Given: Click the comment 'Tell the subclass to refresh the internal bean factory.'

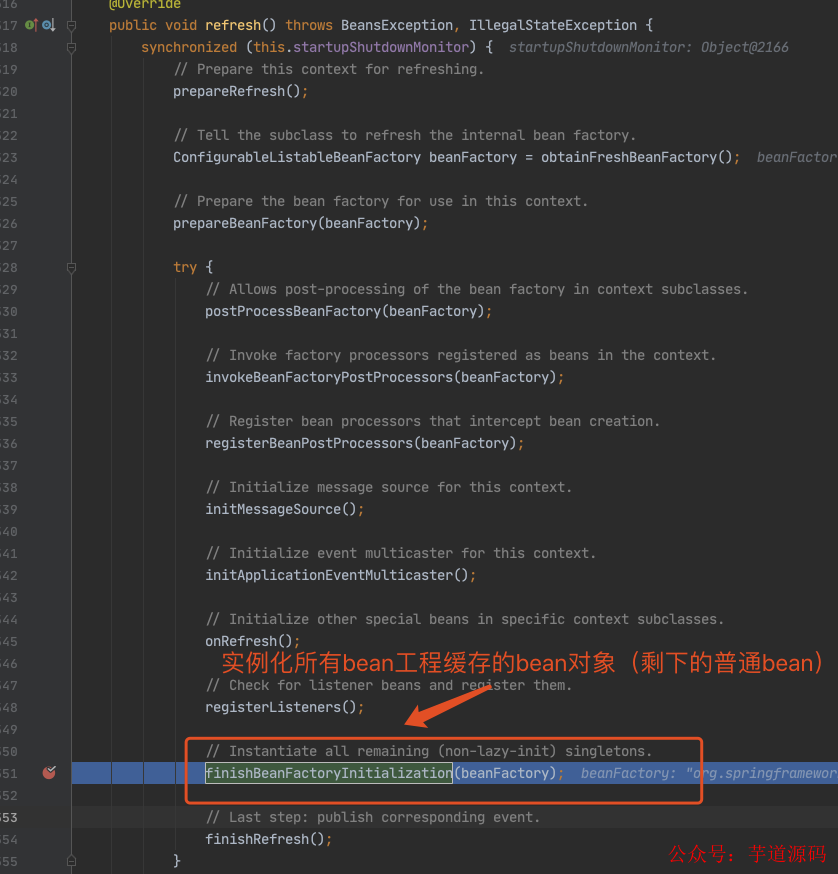Looking at the screenshot, I should point(405,135).
